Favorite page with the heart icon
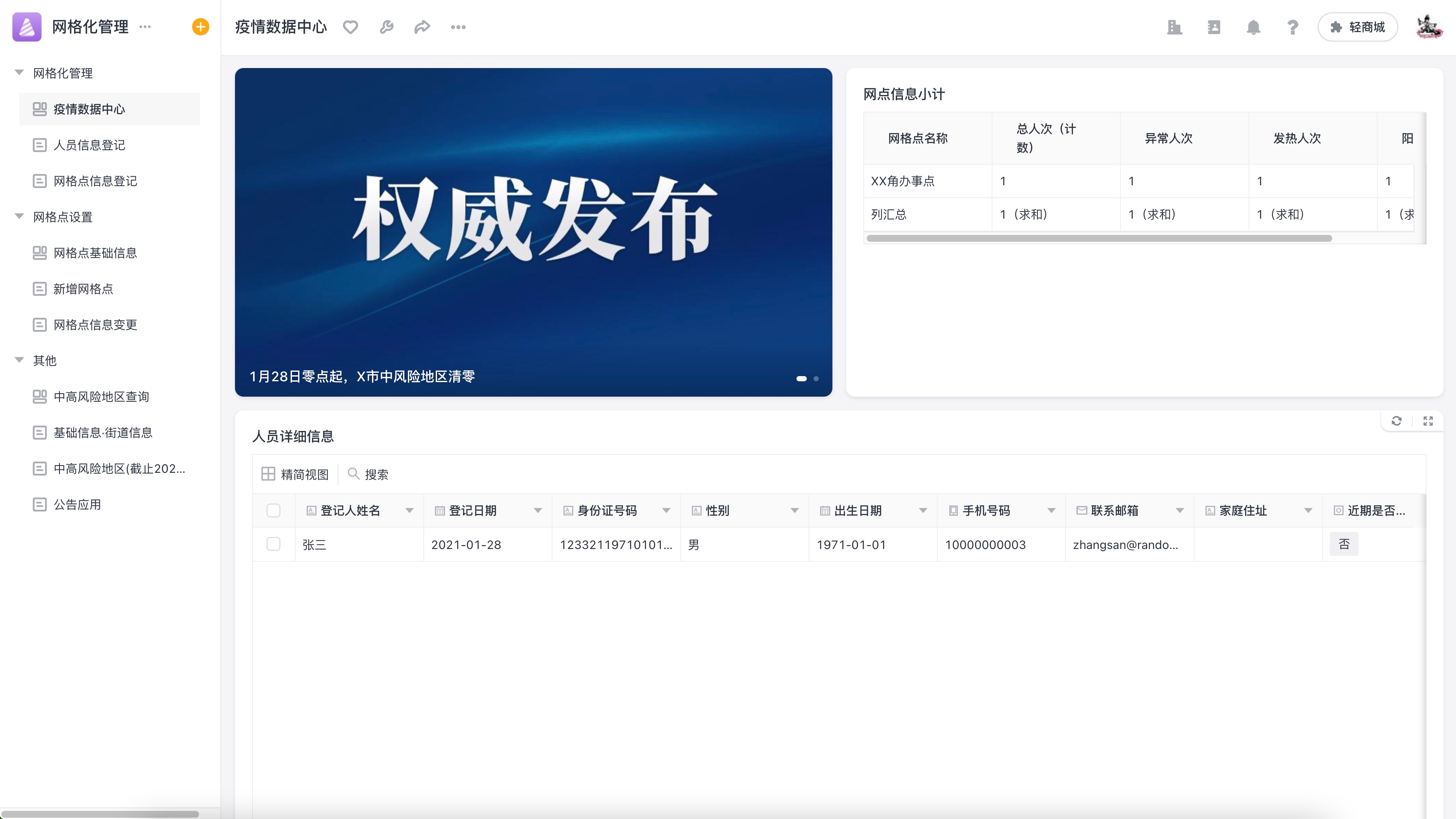The width and height of the screenshot is (1456, 819). [x=351, y=27]
